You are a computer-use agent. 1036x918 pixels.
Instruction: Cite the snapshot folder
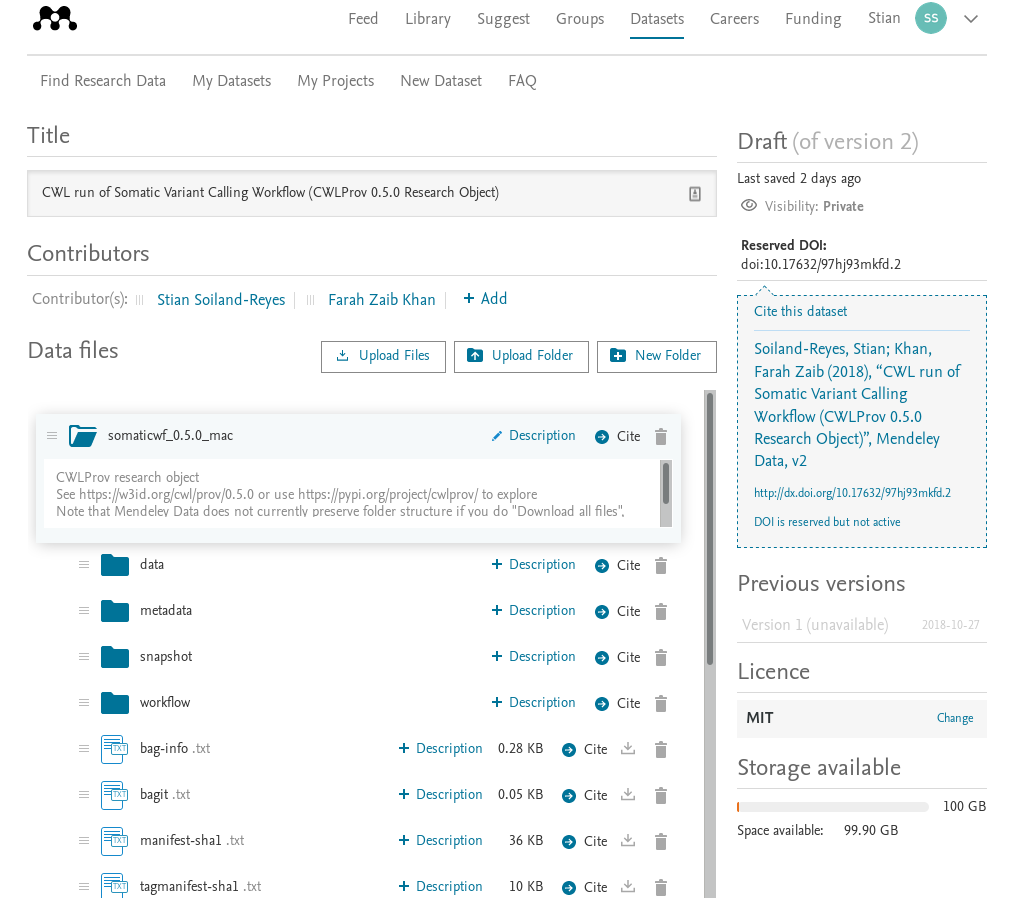pyautogui.click(x=617, y=657)
